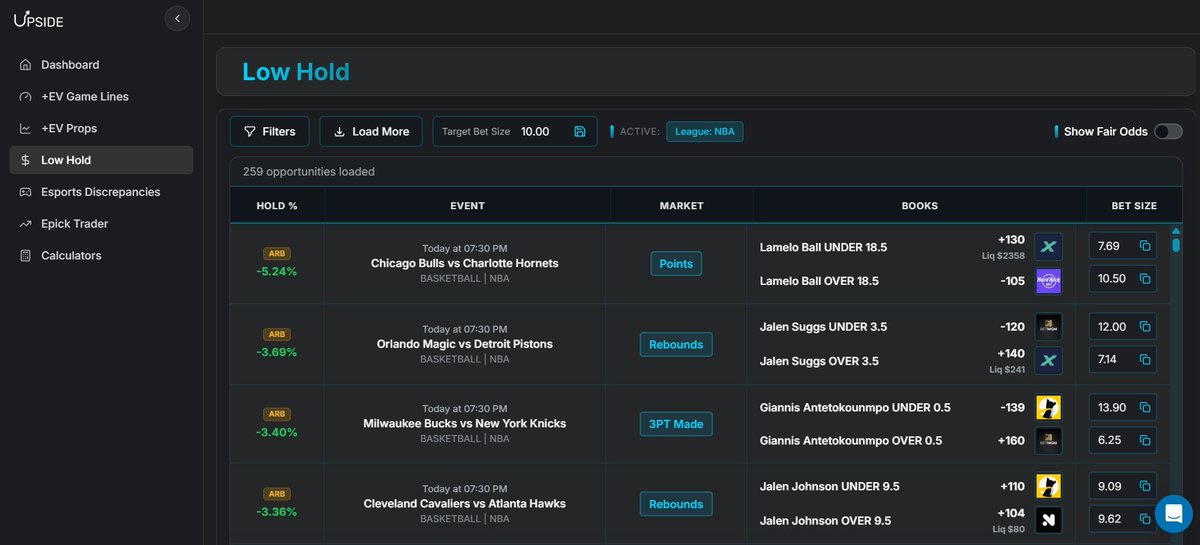1200x545 pixels.
Task: Copy the 9.62 bet size
Action: (x=1145, y=519)
